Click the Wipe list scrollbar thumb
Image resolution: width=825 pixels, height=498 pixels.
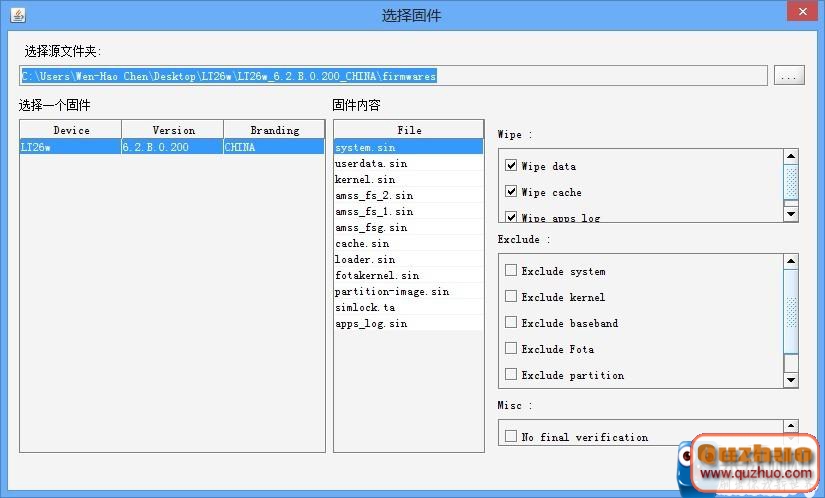coord(791,182)
